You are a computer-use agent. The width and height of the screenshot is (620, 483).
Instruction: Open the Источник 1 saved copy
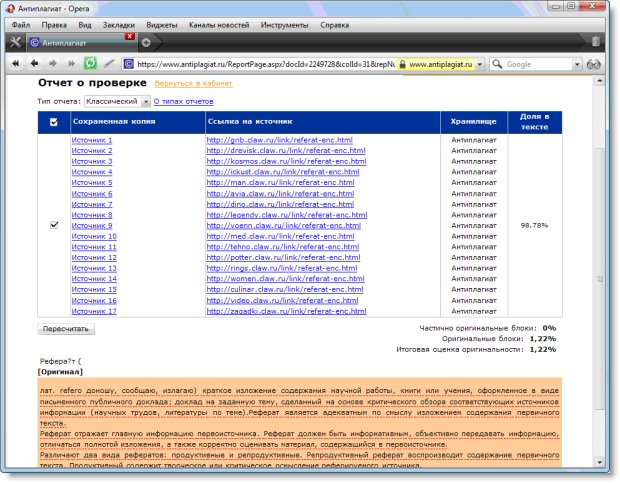tap(92, 140)
